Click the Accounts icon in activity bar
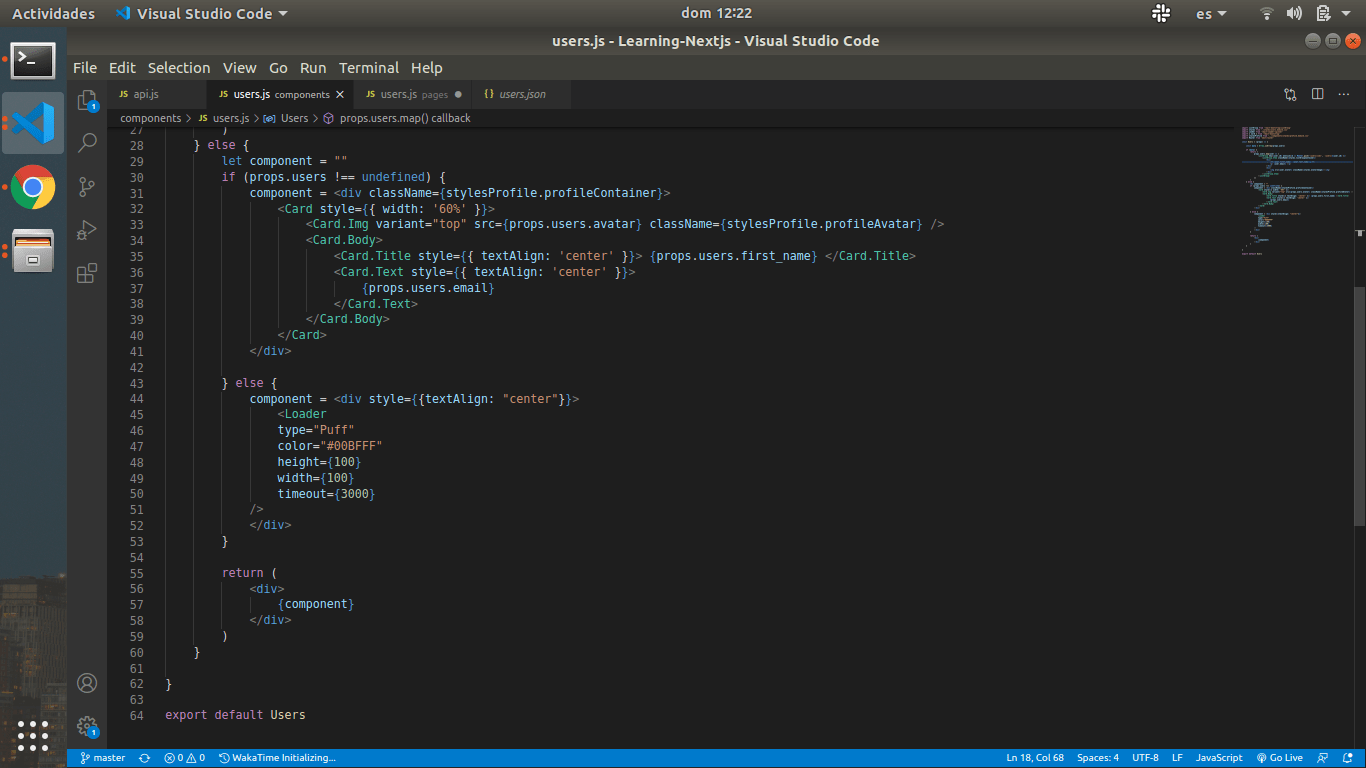 coord(87,684)
